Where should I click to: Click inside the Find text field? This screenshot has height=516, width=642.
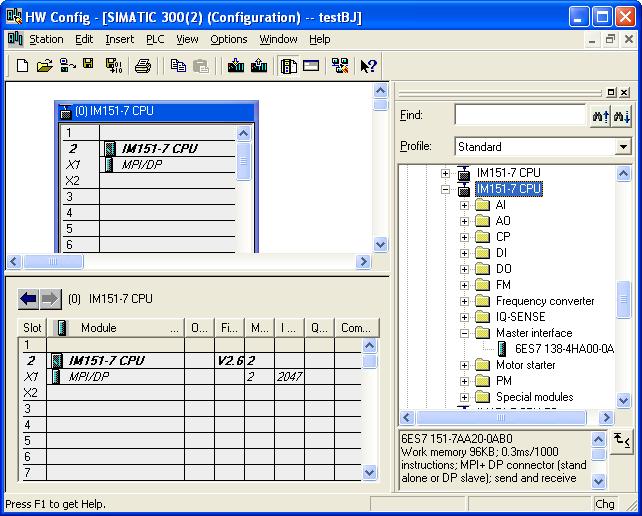[520, 115]
